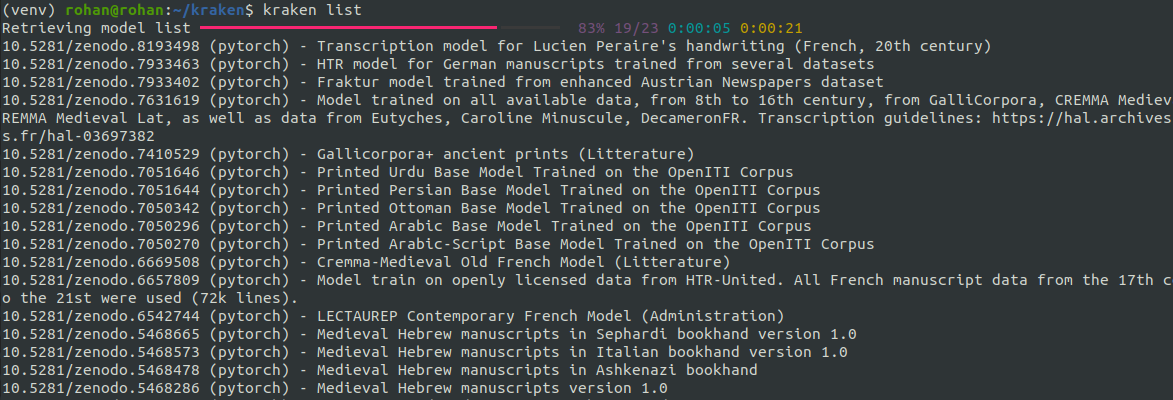Click the Italian bookhand Hebrew model entry
This screenshot has width=1173, height=400.
[581, 352]
